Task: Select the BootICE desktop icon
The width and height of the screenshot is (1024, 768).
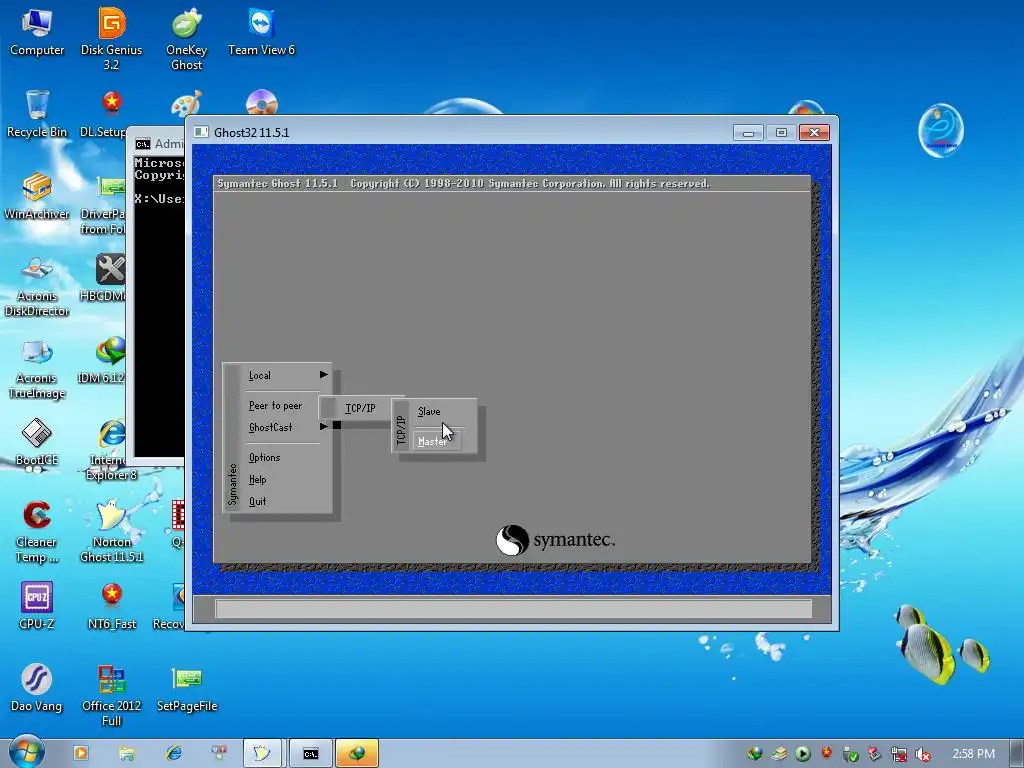Action: [x=37, y=442]
